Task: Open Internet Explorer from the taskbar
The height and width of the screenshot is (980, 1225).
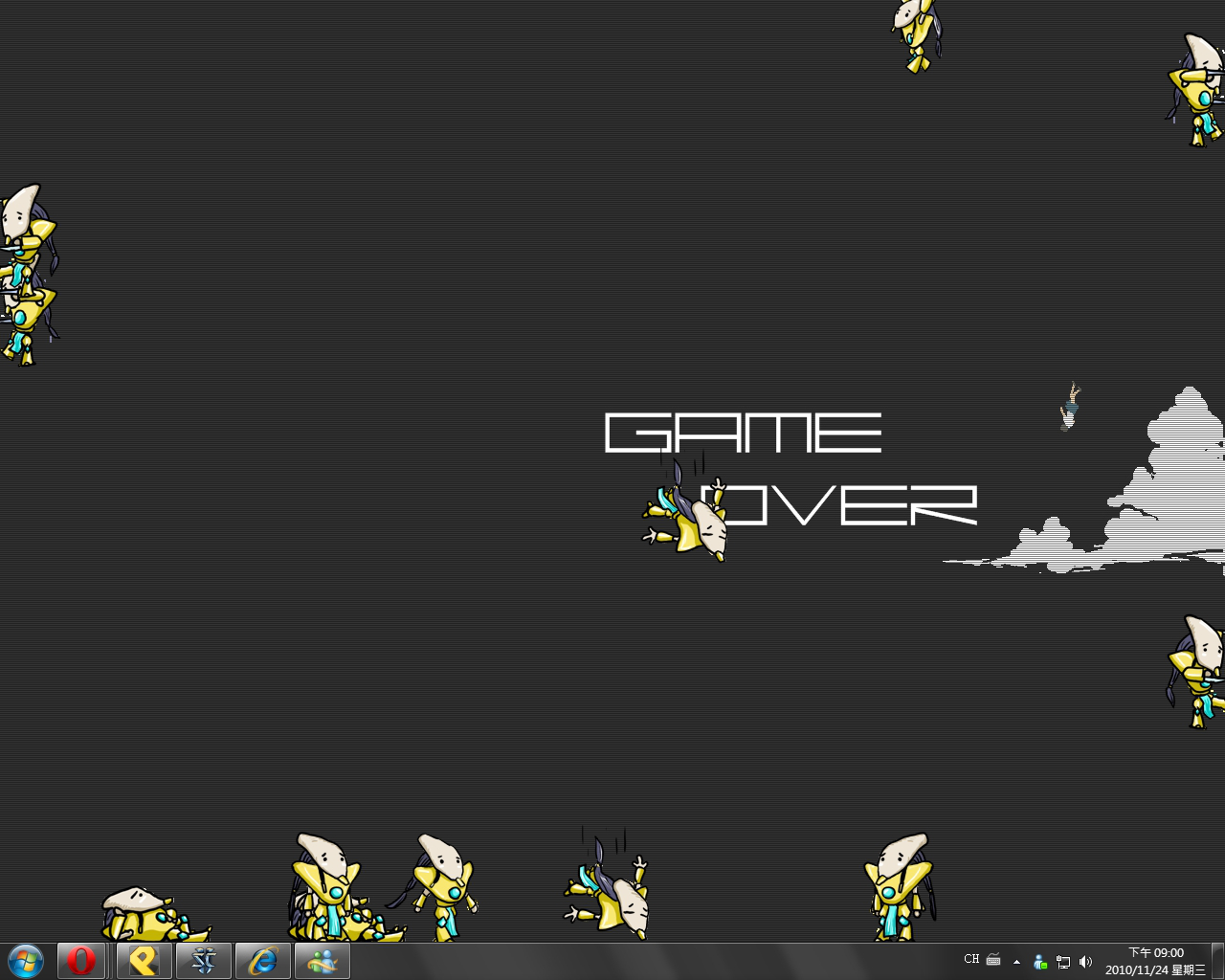Action: click(262, 961)
